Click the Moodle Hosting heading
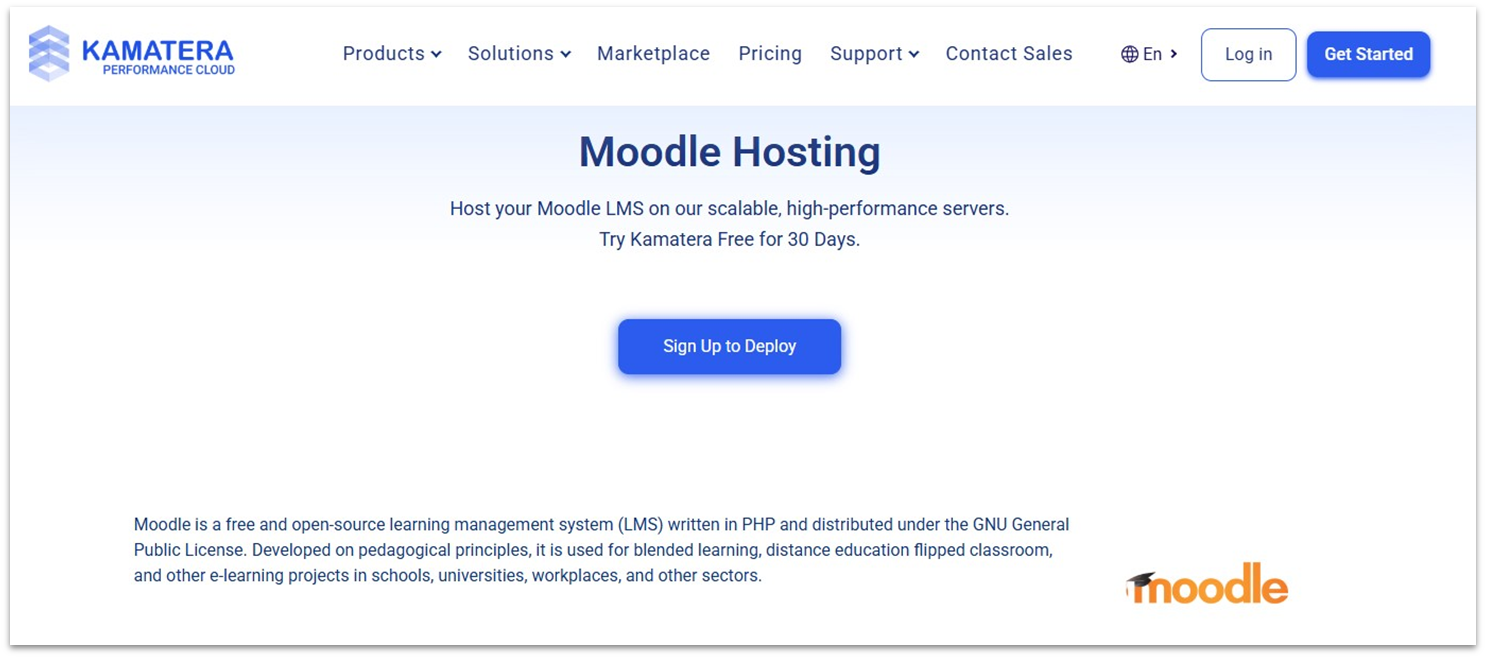Screen dimensions: 1486x658 coord(730,152)
